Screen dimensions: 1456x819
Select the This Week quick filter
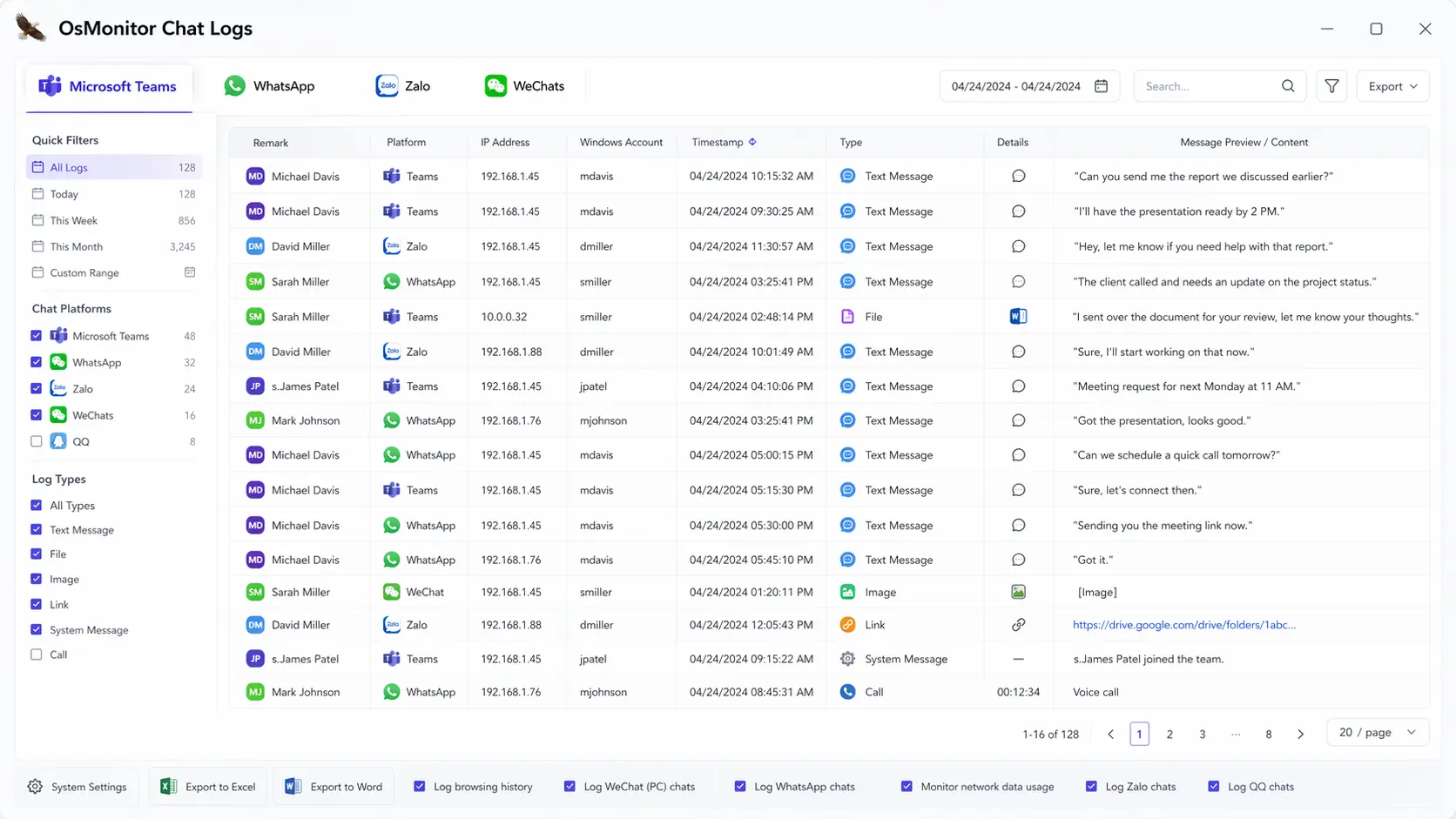[114, 220]
